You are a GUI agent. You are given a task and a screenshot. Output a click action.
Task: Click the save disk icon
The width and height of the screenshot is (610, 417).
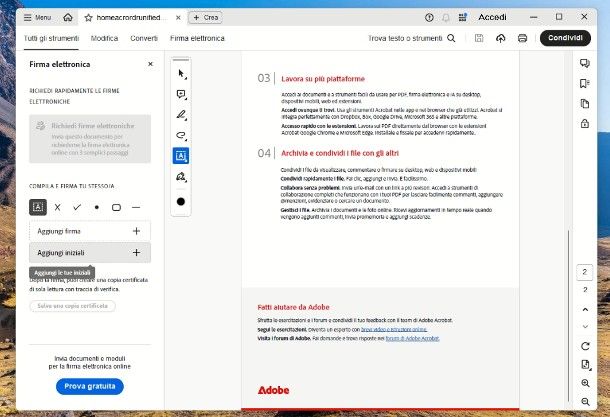tap(479, 38)
